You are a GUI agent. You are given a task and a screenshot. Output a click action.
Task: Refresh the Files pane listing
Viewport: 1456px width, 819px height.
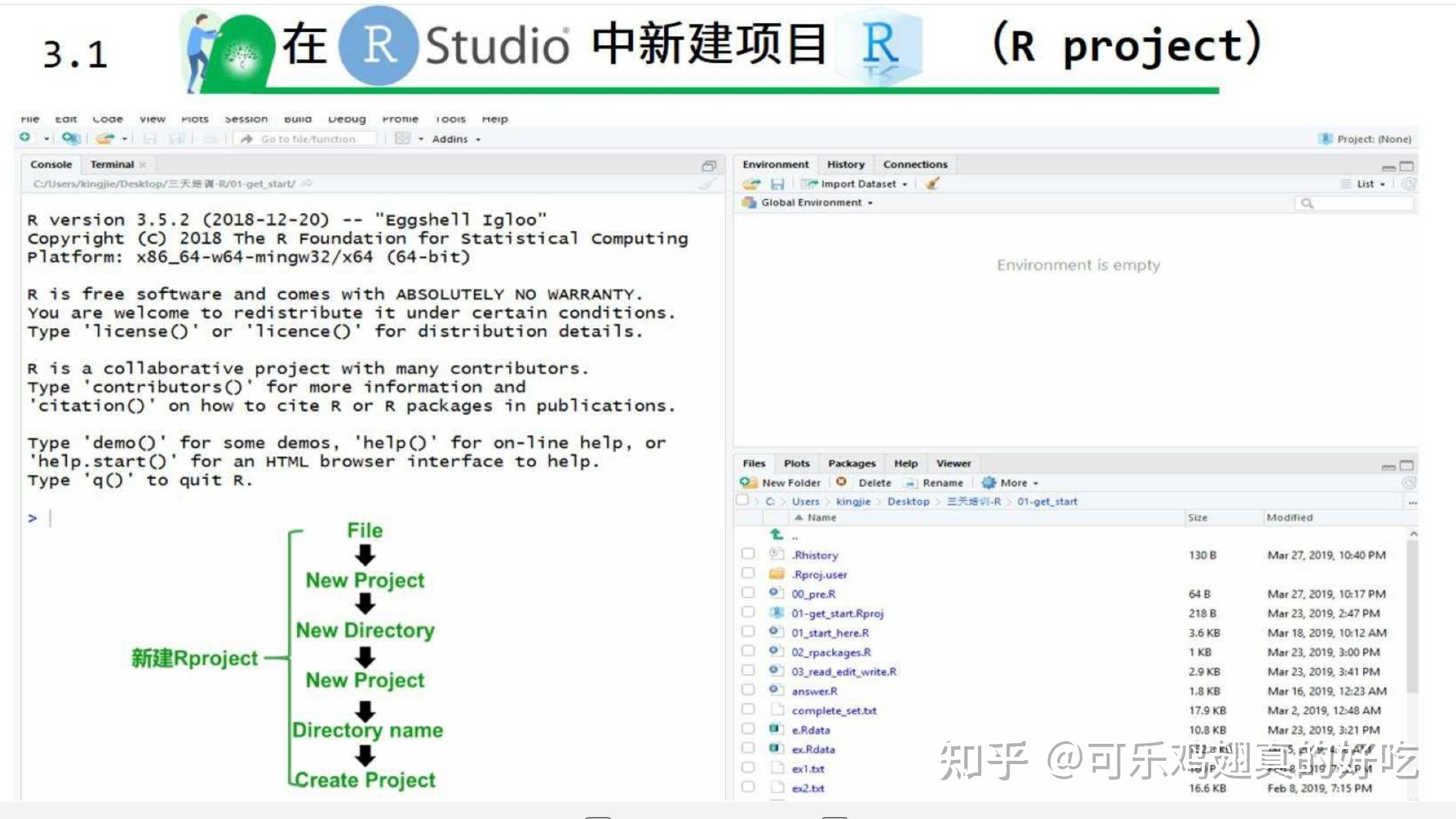tap(1409, 482)
